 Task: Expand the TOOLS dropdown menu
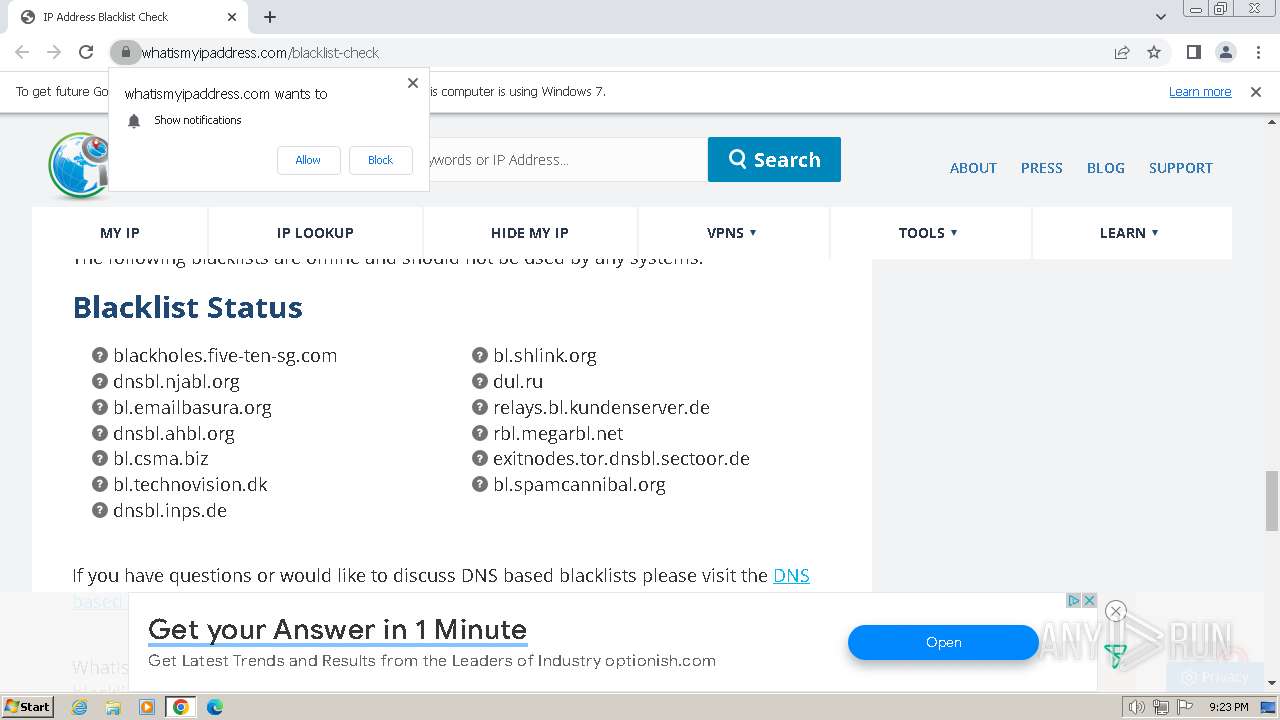click(928, 233)
